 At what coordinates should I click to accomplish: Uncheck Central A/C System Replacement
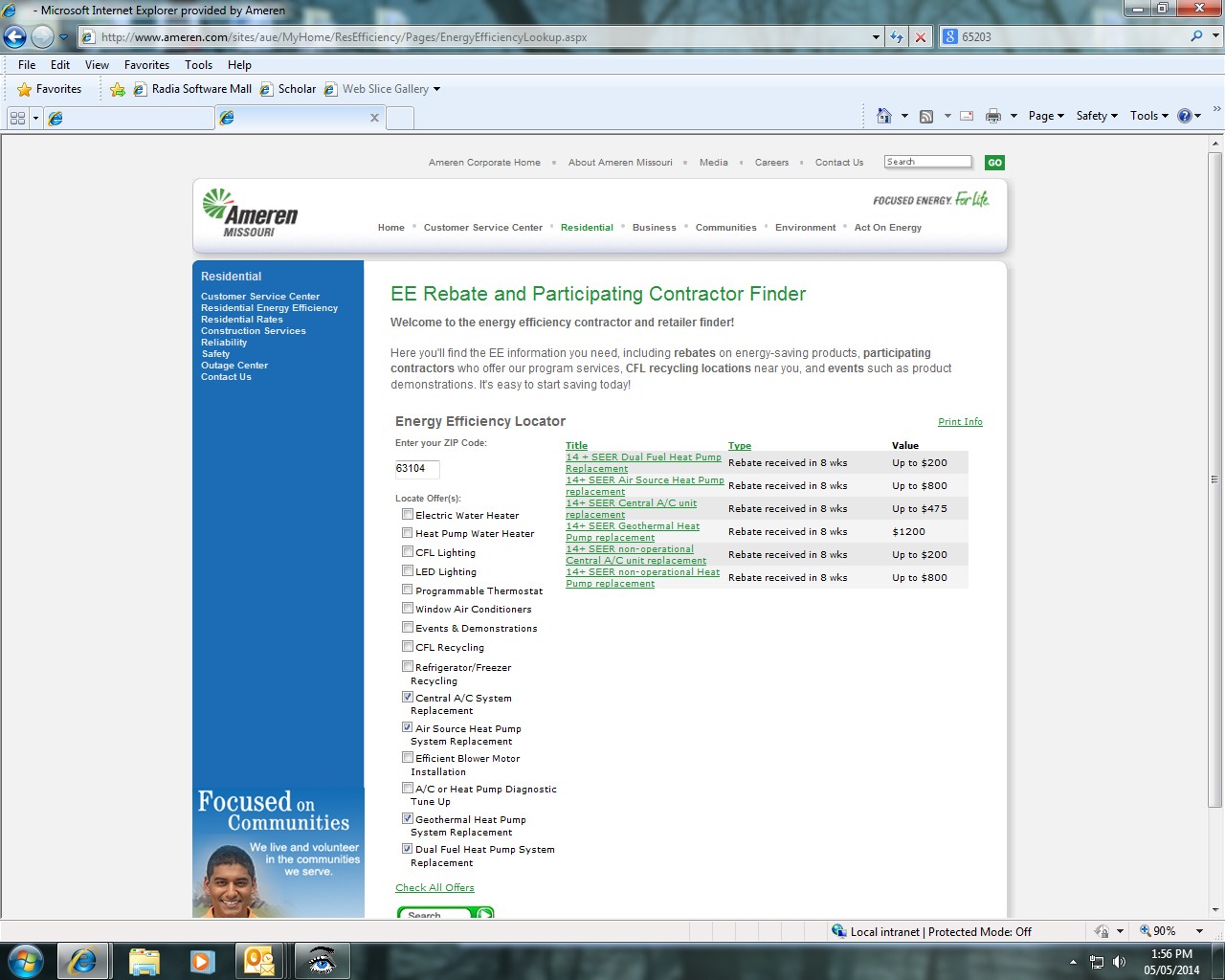(x=408, y=698)
